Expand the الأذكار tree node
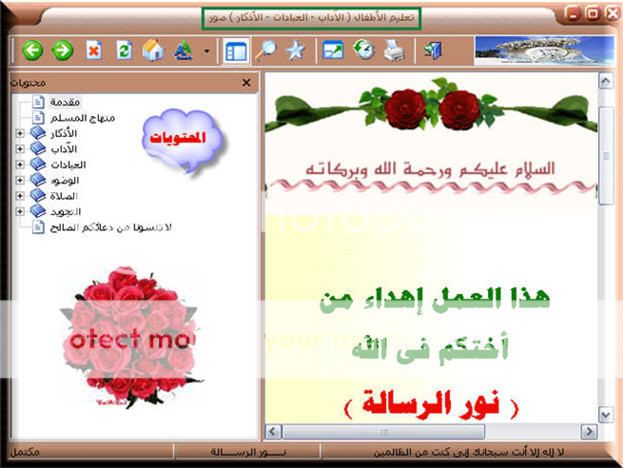 pos(19,133)
